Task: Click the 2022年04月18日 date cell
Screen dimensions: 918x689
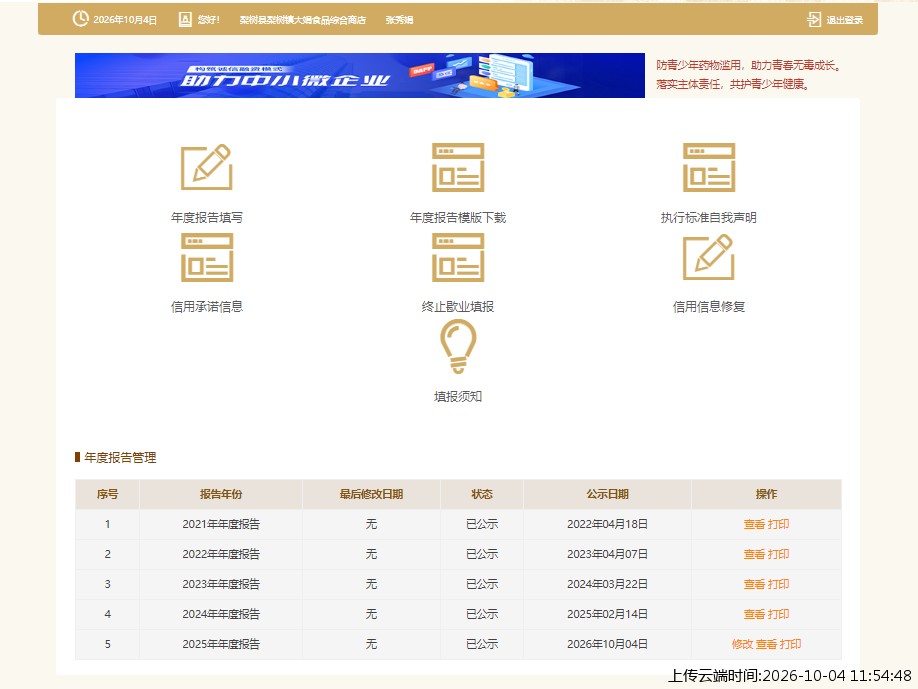Action: pyautogui.click(x=607, y=524)
